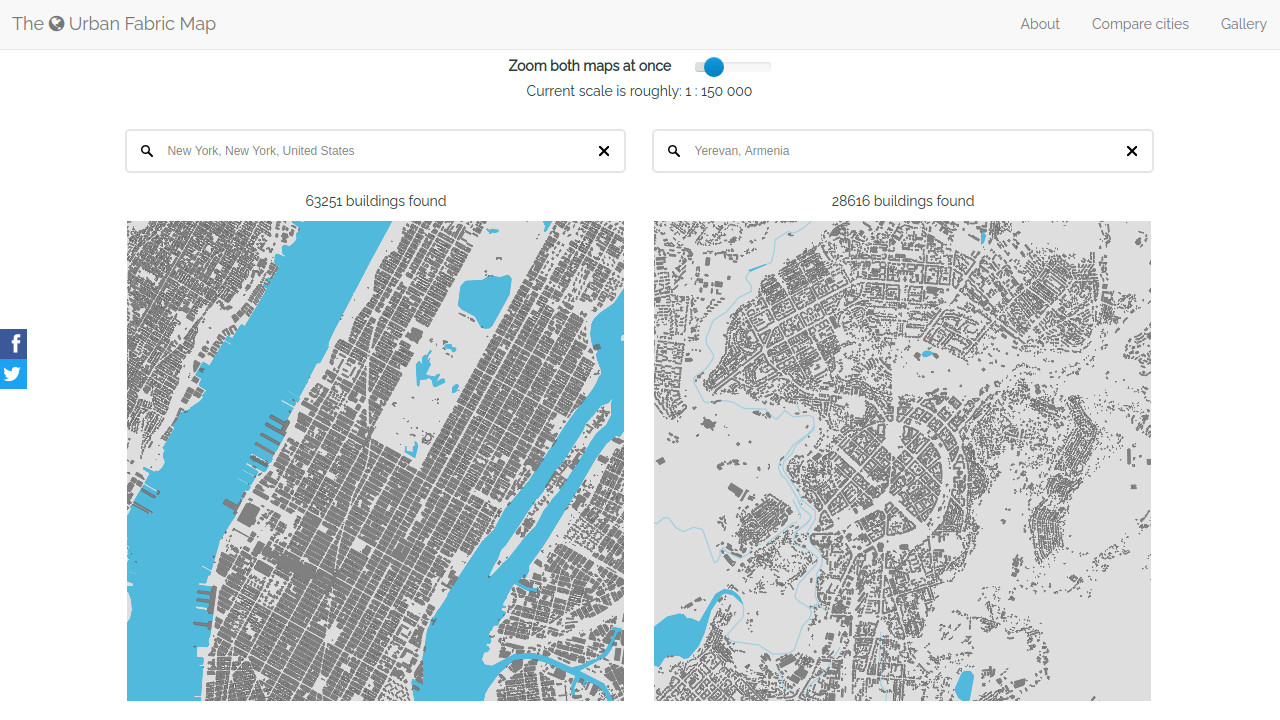Click right end of zoom slider track
This screenshot has width=1280, height=720.
tap(766, 67)
